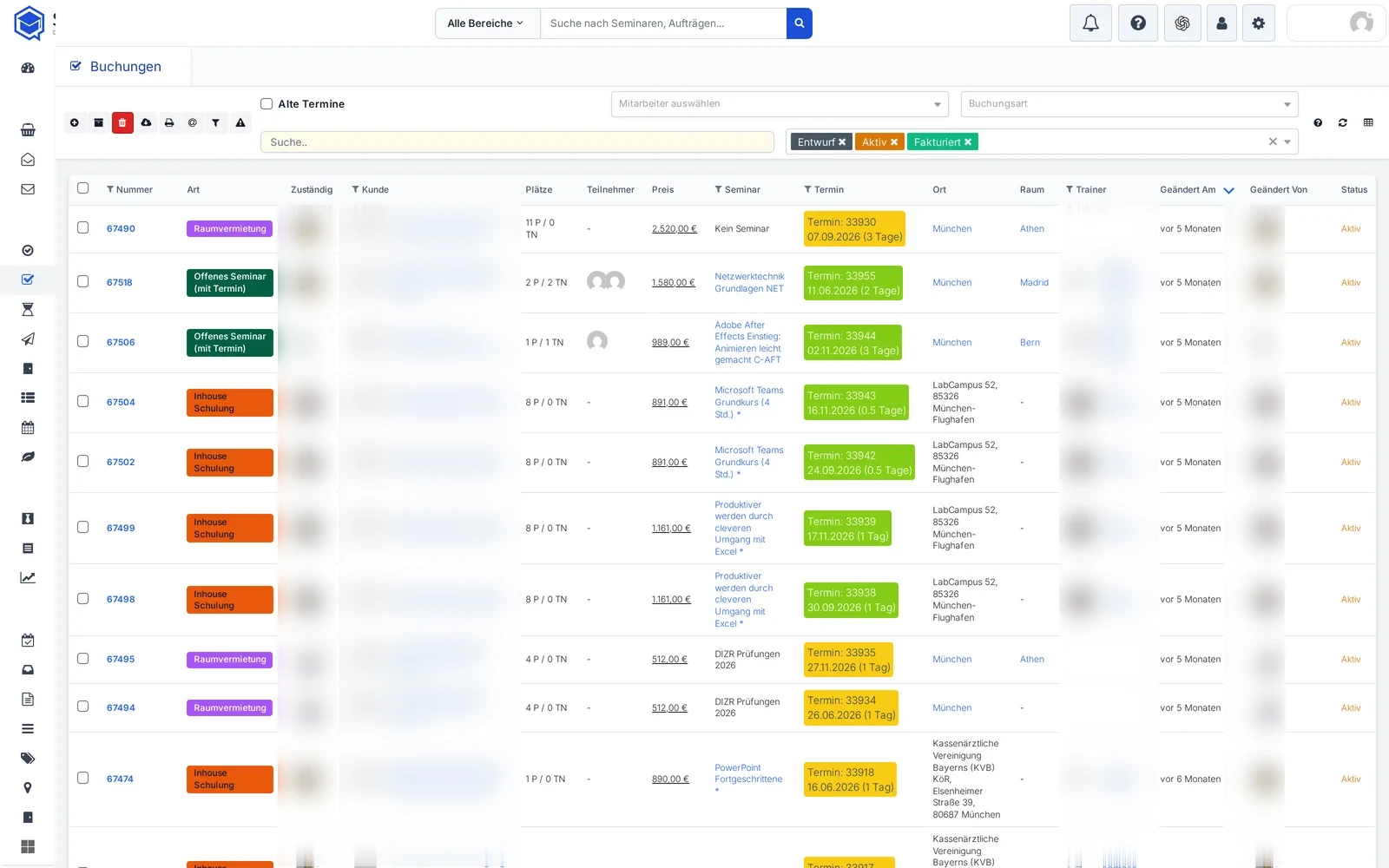This screenshot has width=1389, height=868.
Task: Click the warning triangle icon
Action: pyautogui.click(x=240, y=123)
